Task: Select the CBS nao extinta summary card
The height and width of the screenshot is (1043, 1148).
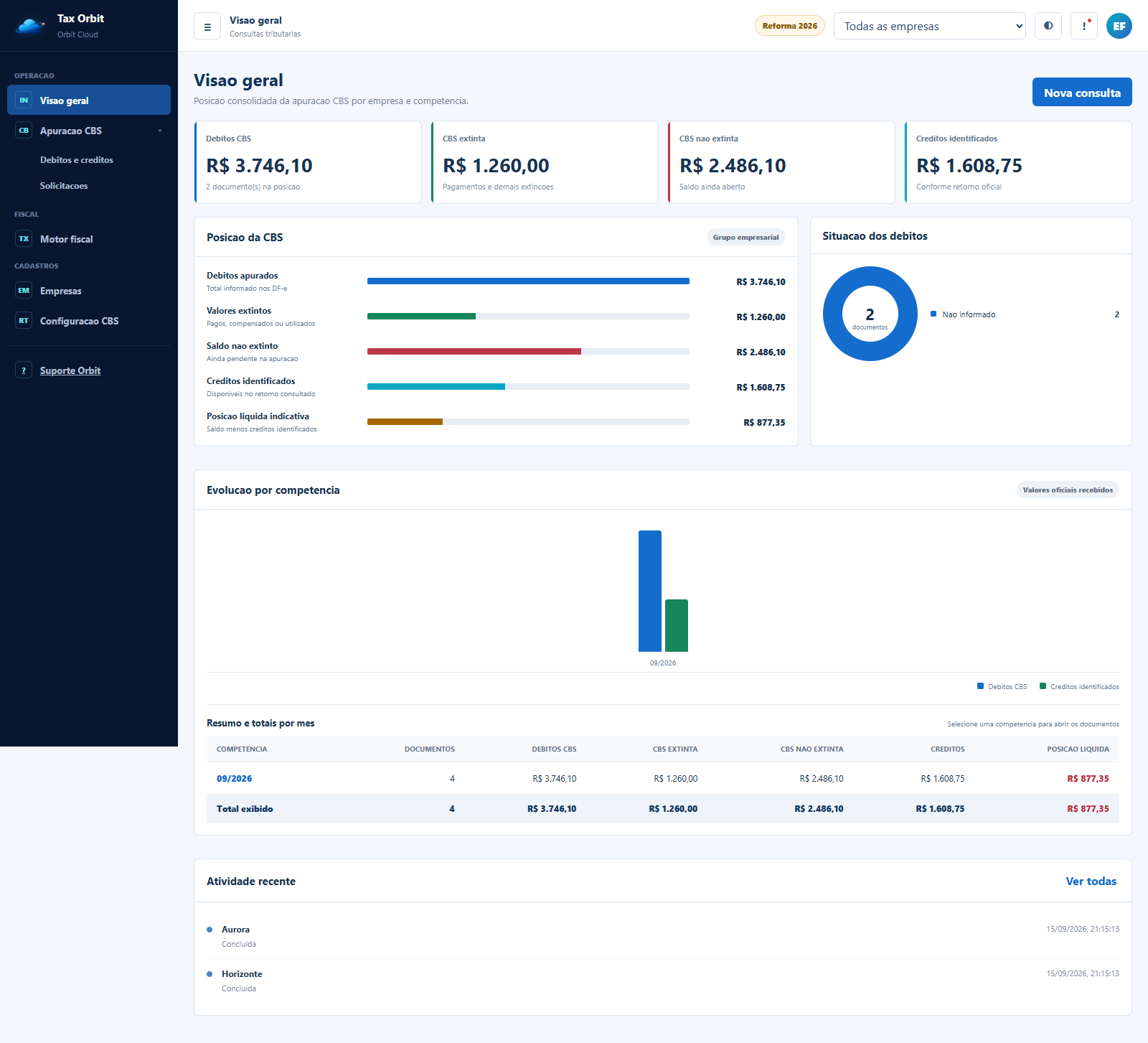Action: [x=781, y=162]
